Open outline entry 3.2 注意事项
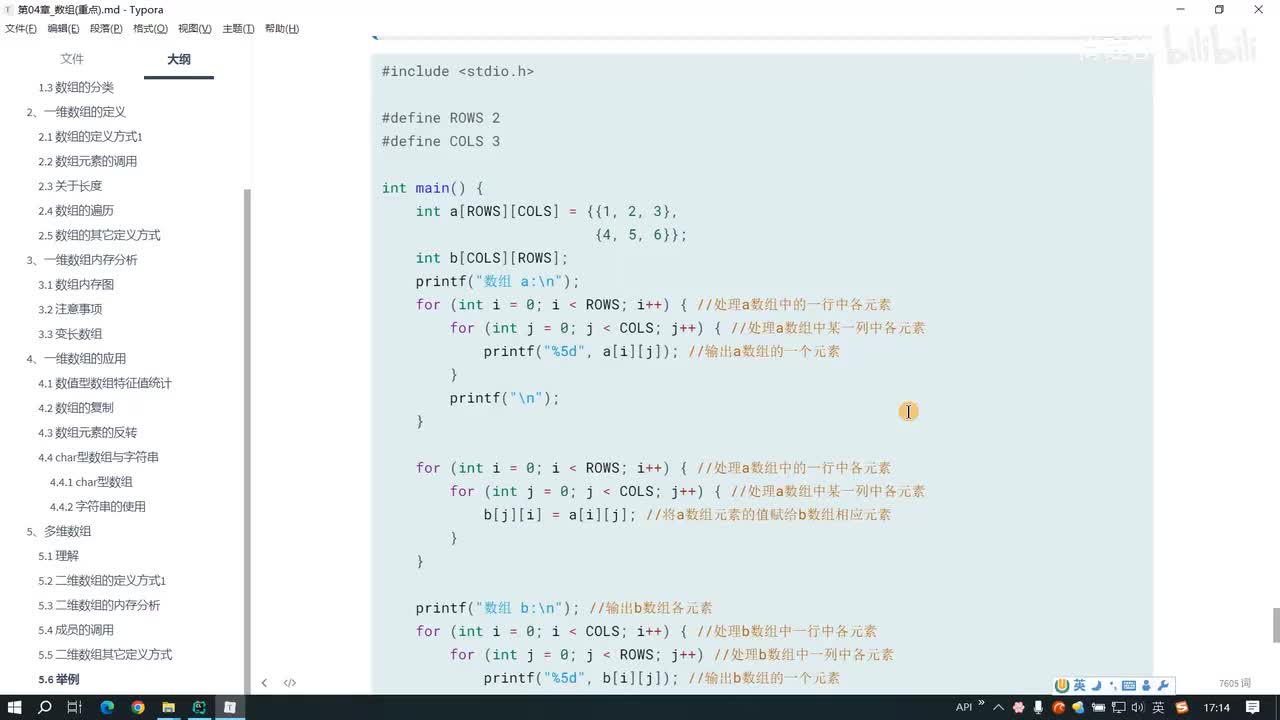Screen dimensions: 1280x720 [70, 309]
